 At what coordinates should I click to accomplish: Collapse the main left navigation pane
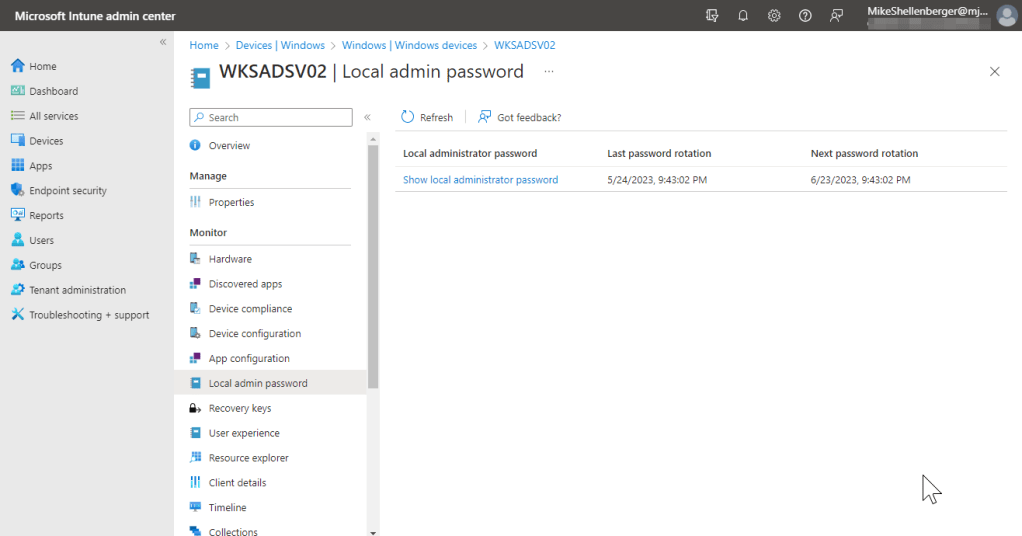pyautogui.click(x=163, y=42)
